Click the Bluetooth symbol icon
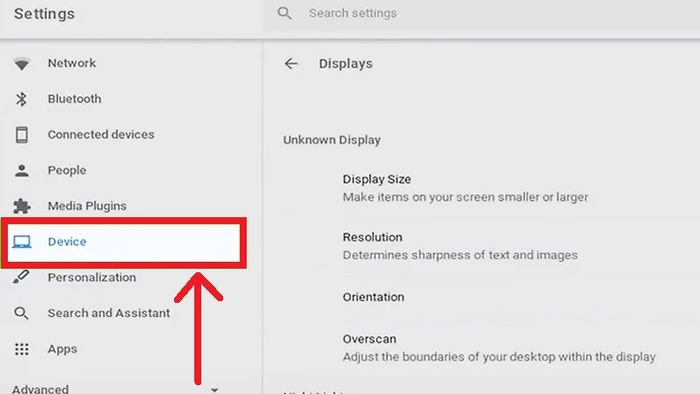The image size is (700, 394). (x=21, y=99)
